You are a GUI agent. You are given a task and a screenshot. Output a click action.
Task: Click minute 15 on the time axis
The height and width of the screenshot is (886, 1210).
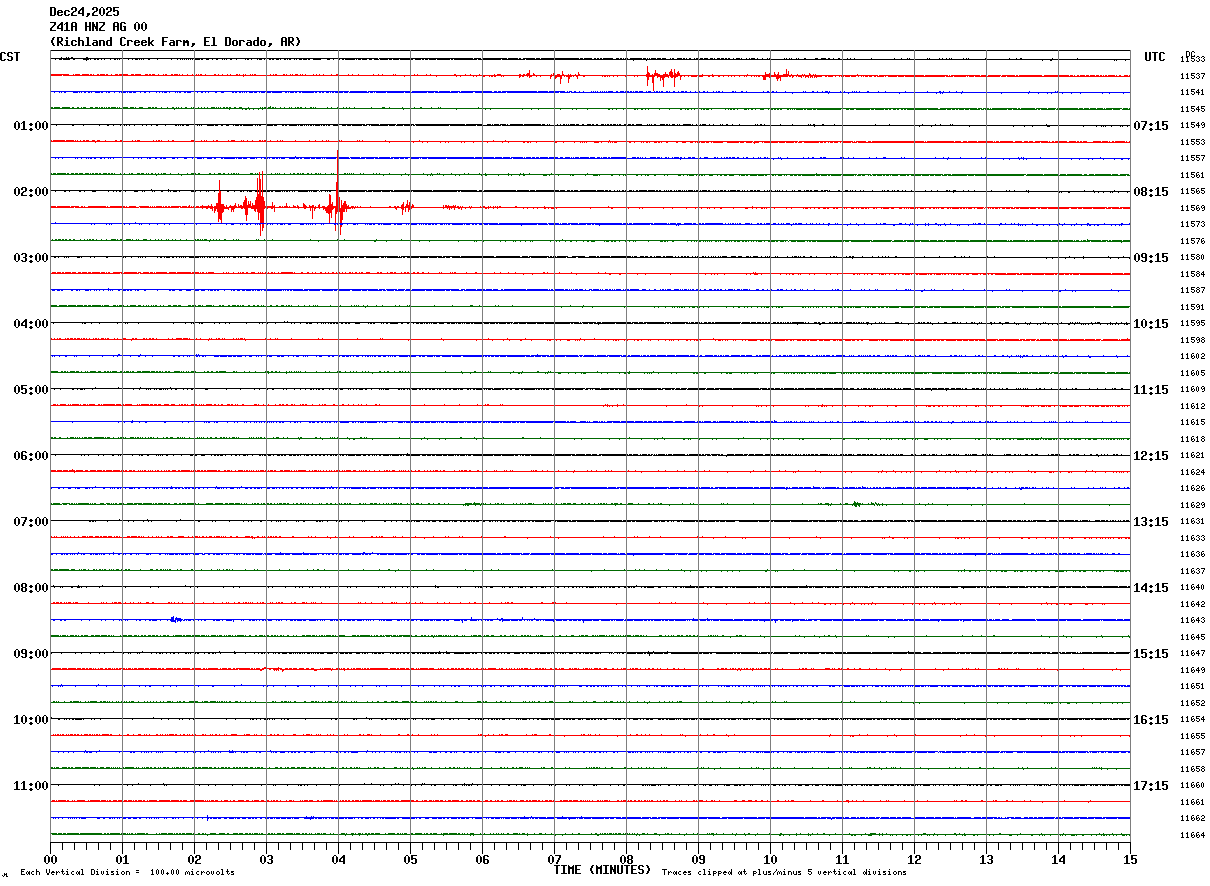click(x=1130, y=859)
